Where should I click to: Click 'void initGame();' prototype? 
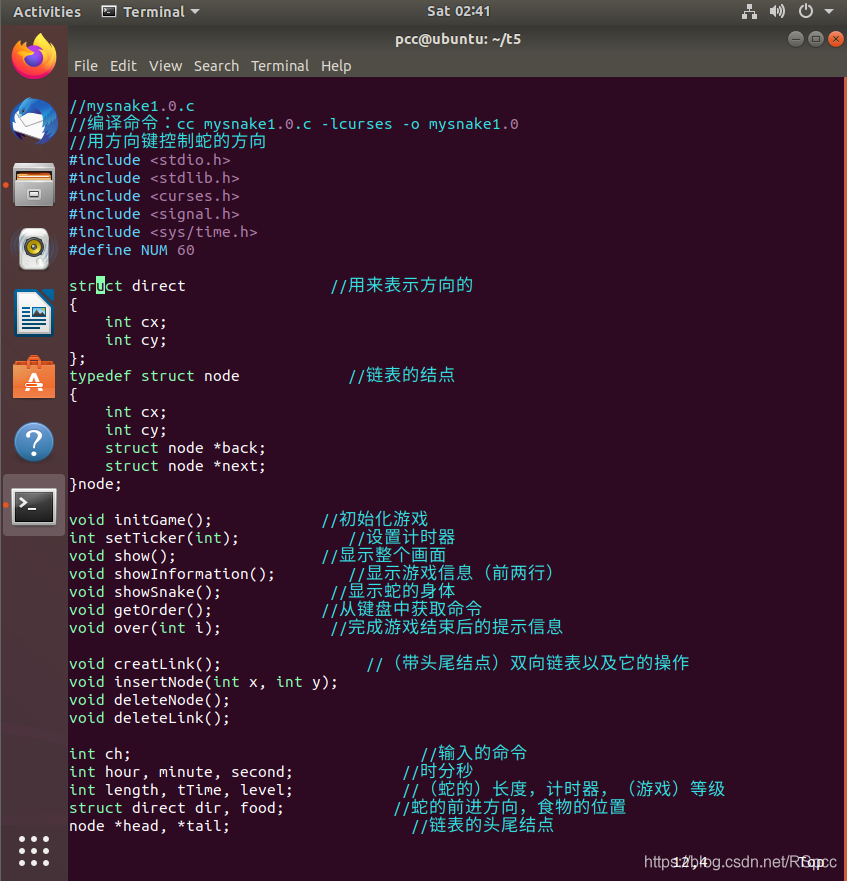141,520
